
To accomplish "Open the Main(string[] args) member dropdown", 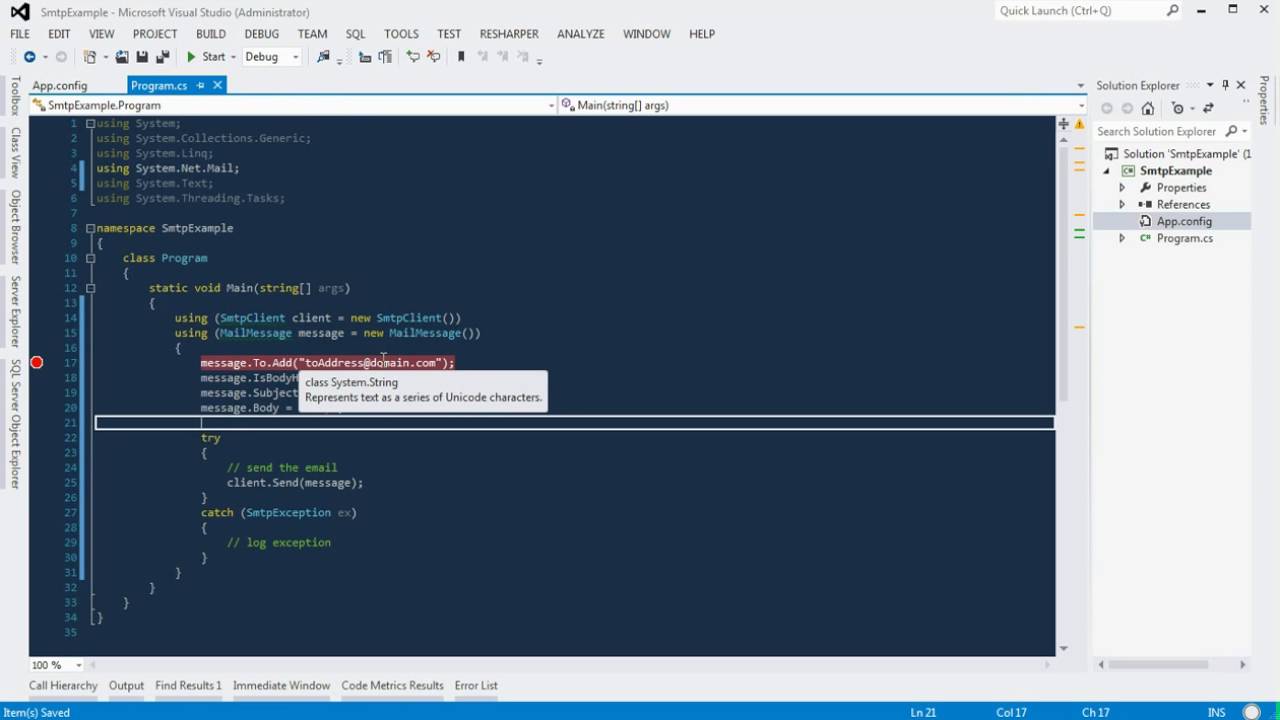I will tap(1080, 105).
